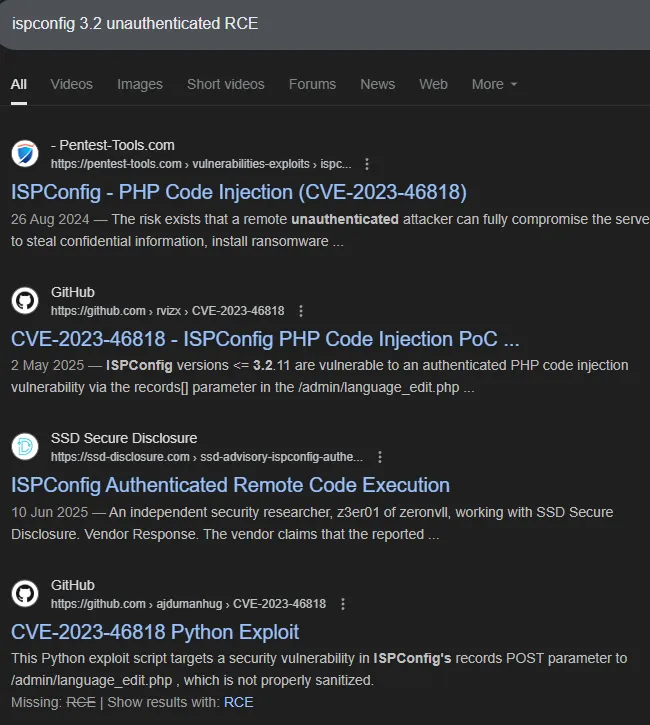Viewport: 650px width, 725px height.
Task: Open CVE-2023-46818 ISPConfig PHP Code Injection PoC link
Action: pos(265,339)
